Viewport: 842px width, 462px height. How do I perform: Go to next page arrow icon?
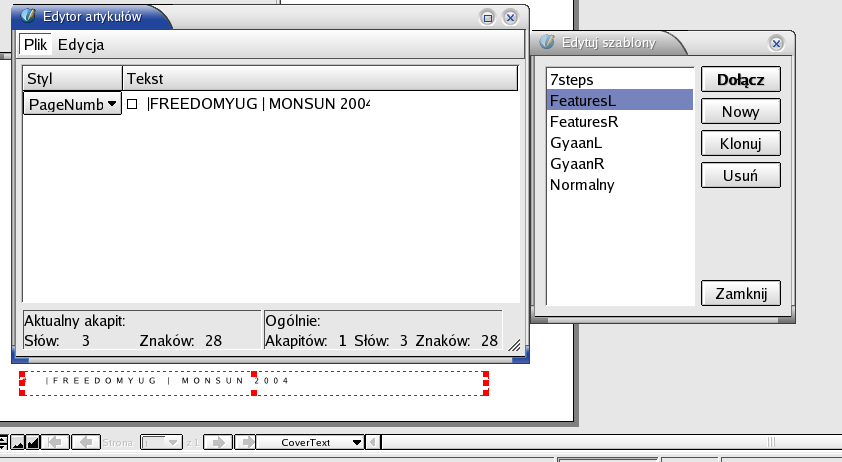click(x=219, y=442)
